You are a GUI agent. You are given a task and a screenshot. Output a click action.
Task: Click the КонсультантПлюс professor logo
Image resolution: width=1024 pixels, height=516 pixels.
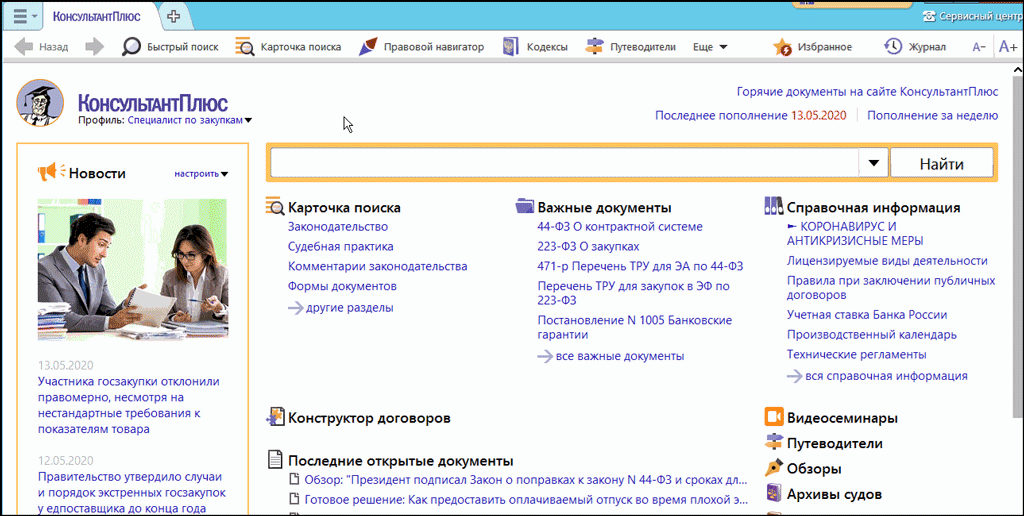click(40, 103)
